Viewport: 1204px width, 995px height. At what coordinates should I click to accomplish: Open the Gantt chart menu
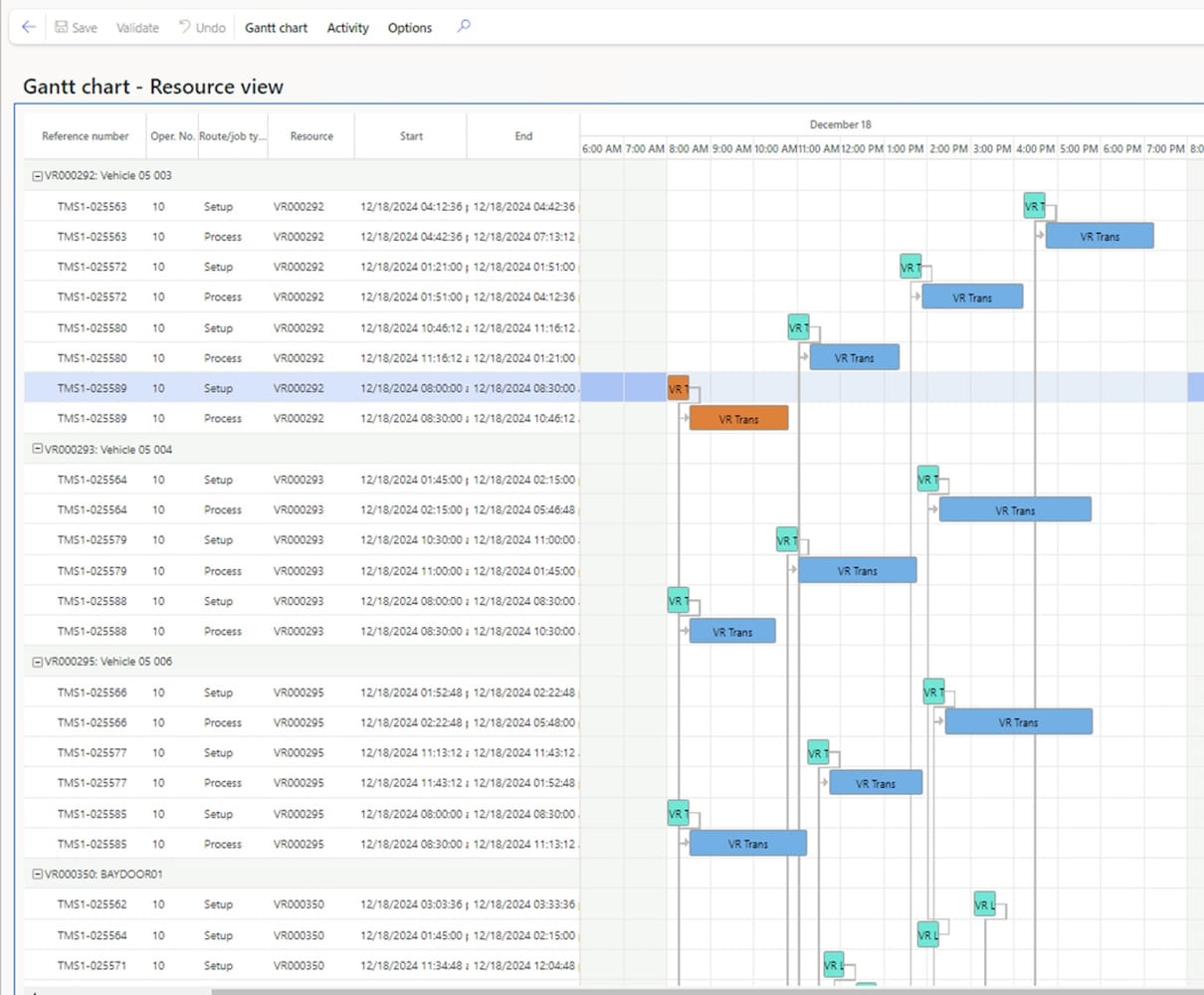[x=276, y=28]
